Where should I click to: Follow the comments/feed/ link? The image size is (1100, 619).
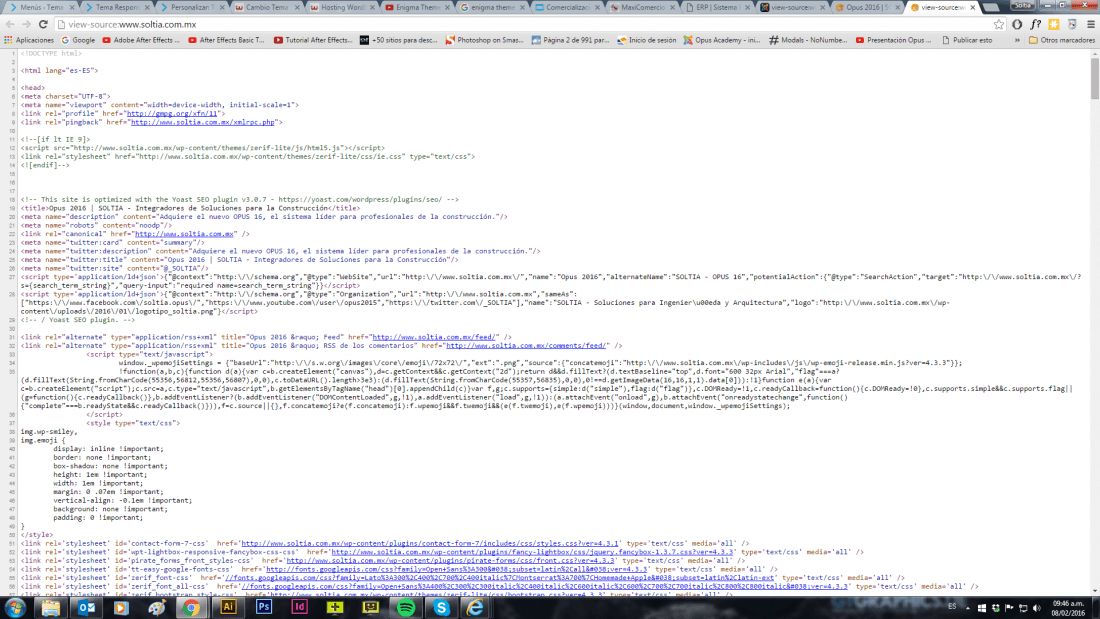[x=527, y=345]
